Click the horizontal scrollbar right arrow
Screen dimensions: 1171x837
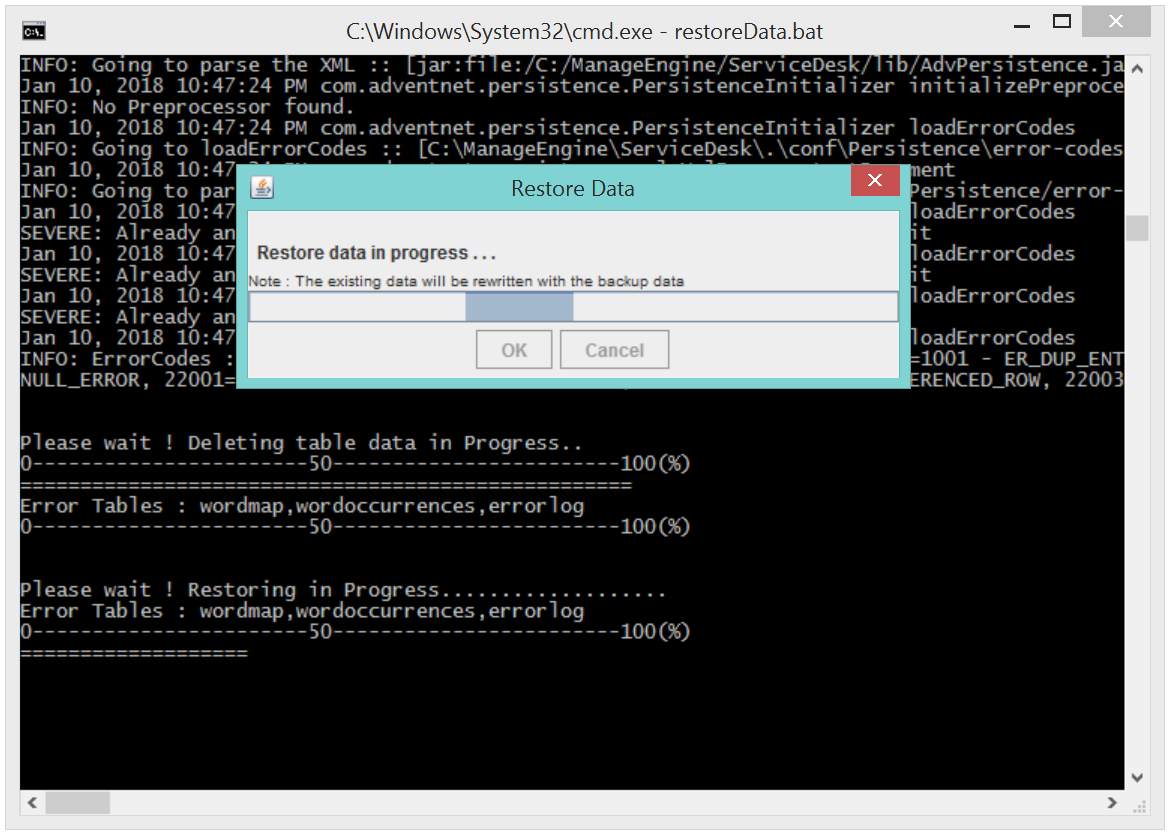(x=1112, y=803)
